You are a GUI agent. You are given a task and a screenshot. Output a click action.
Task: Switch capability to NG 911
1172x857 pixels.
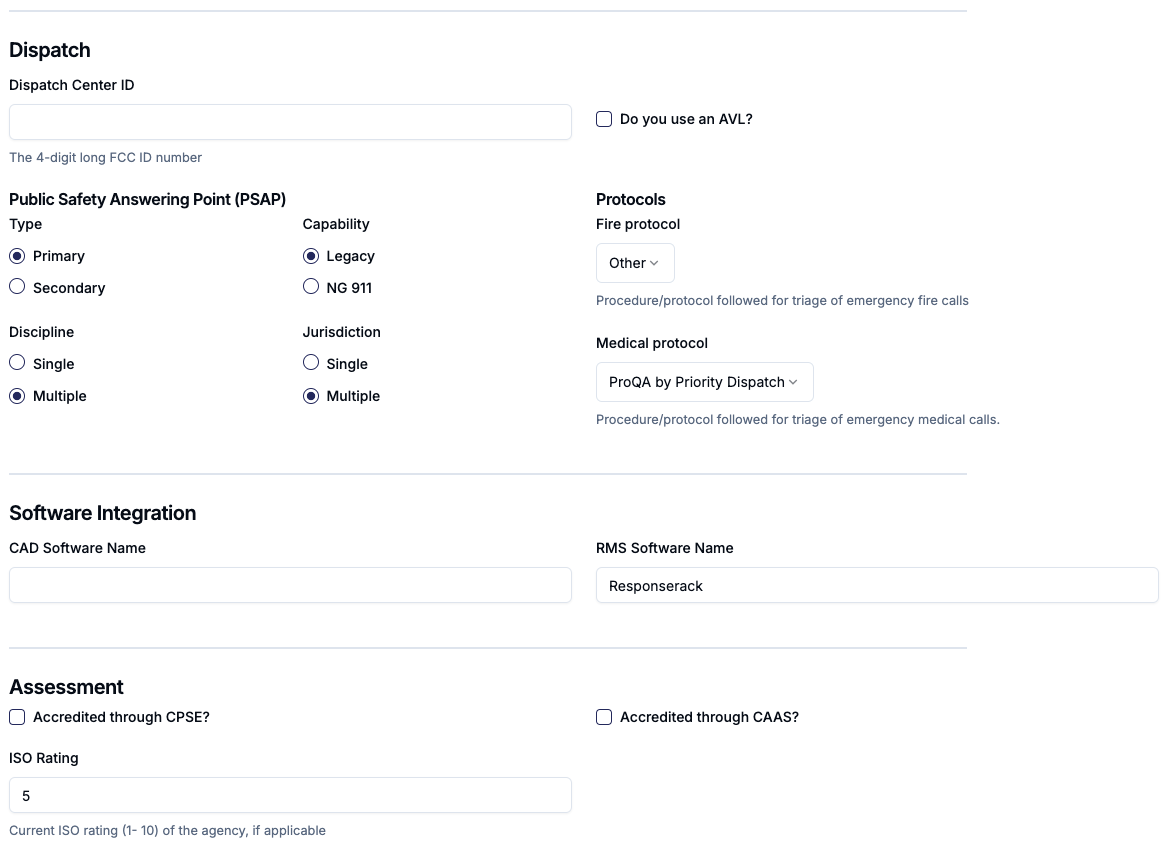pos(311,288)
